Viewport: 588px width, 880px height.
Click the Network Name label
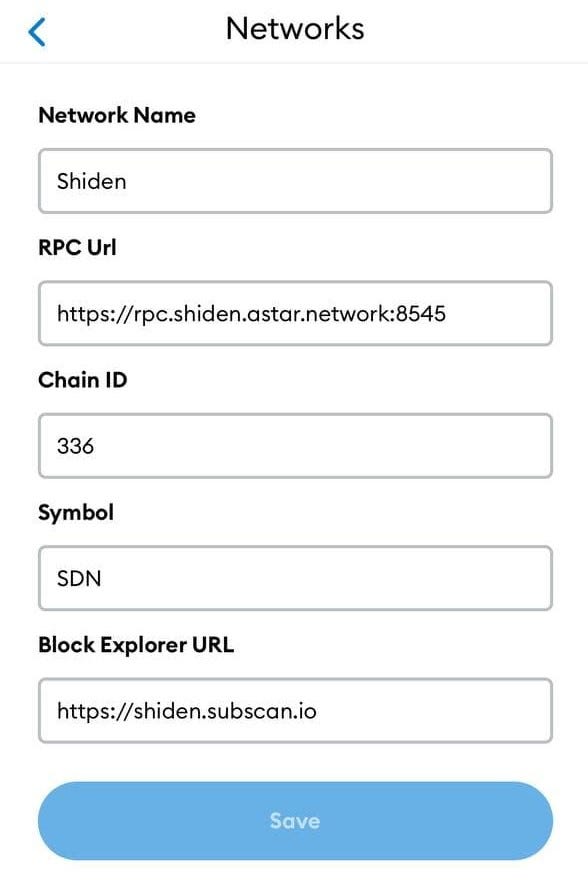click(117, 115)
